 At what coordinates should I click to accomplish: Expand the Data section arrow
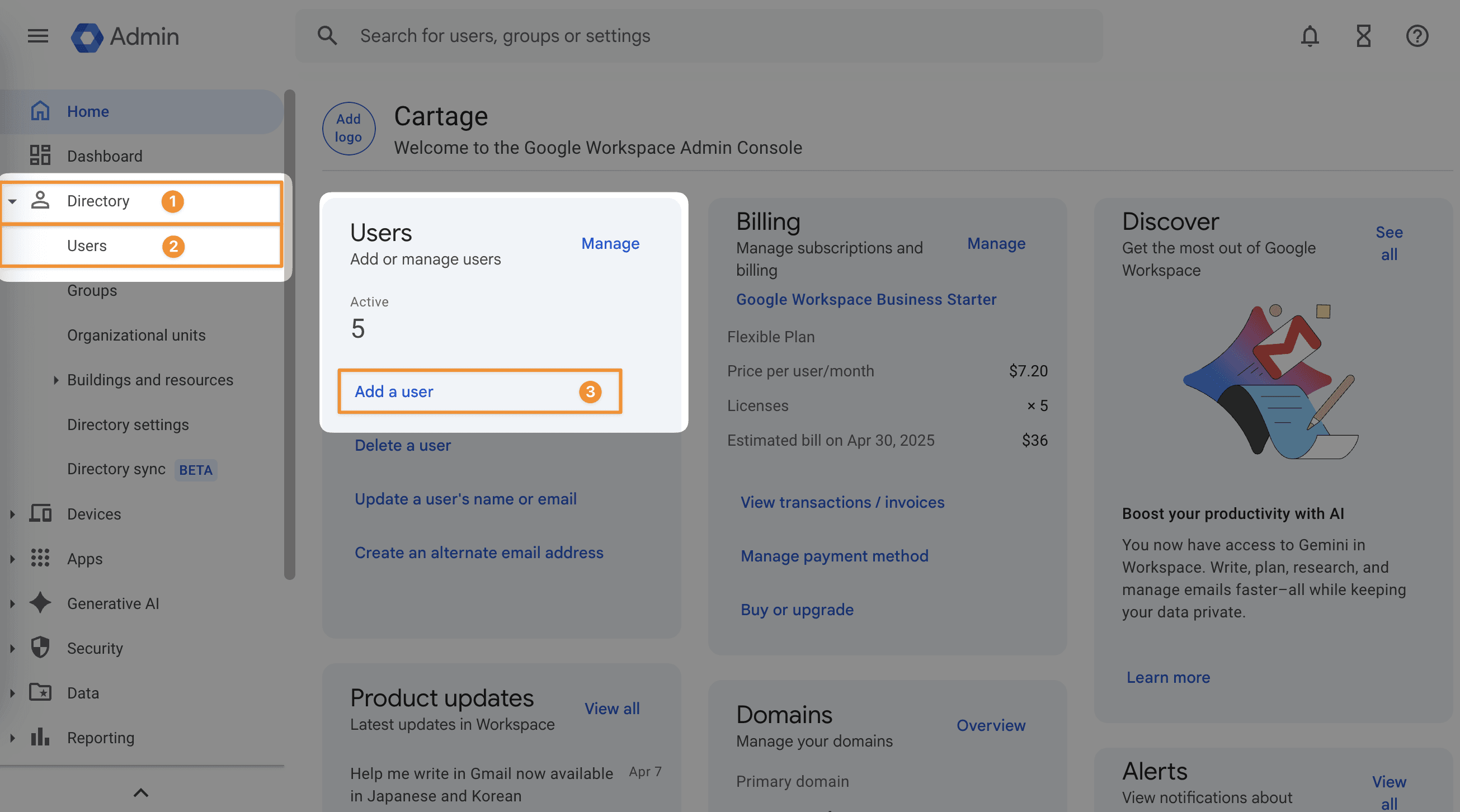click(12, 693)
